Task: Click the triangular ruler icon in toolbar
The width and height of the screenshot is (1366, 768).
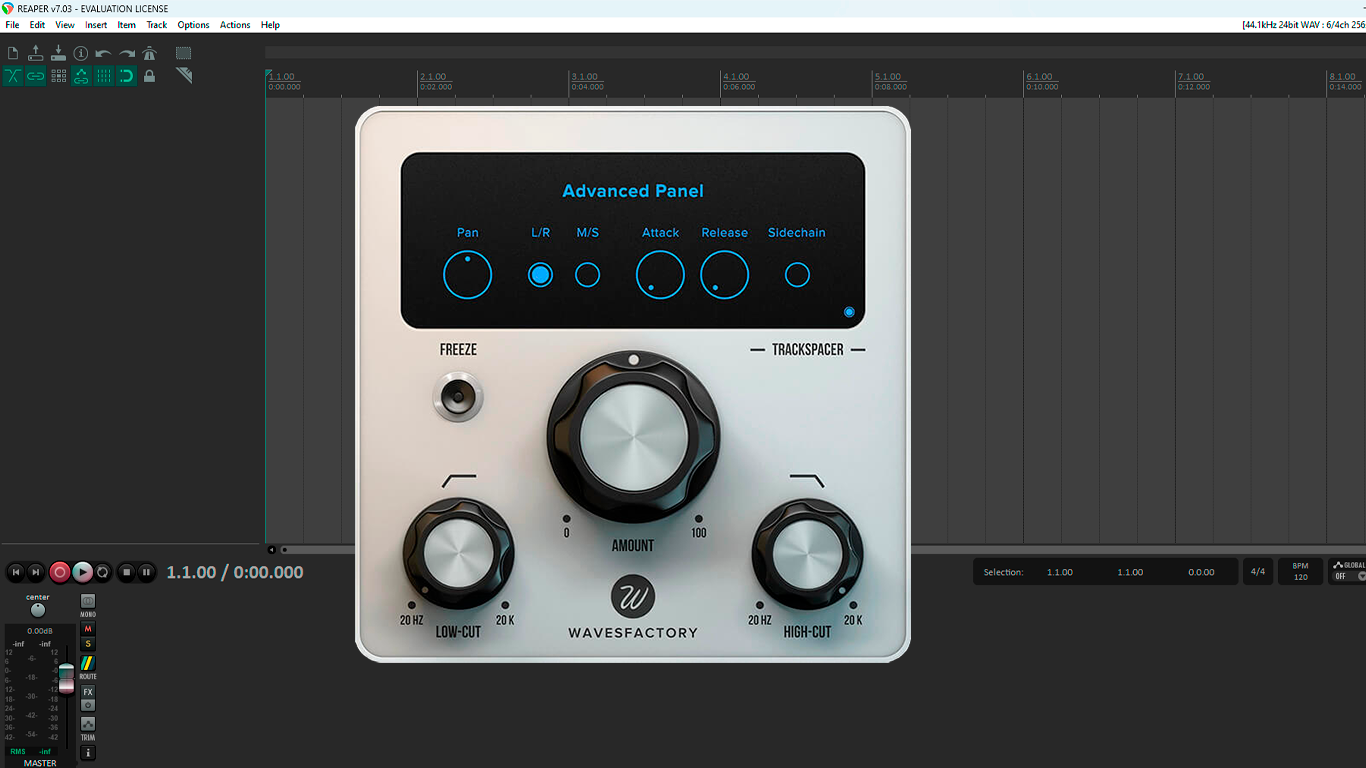Action: tap(184, 76)
